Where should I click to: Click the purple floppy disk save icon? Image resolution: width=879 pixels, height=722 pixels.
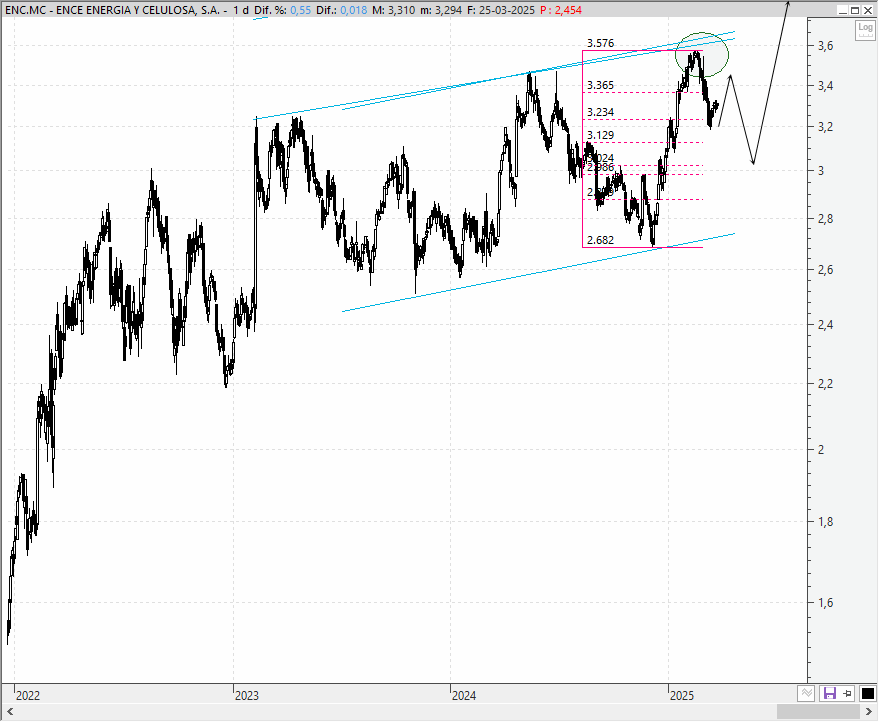(830, 693)
